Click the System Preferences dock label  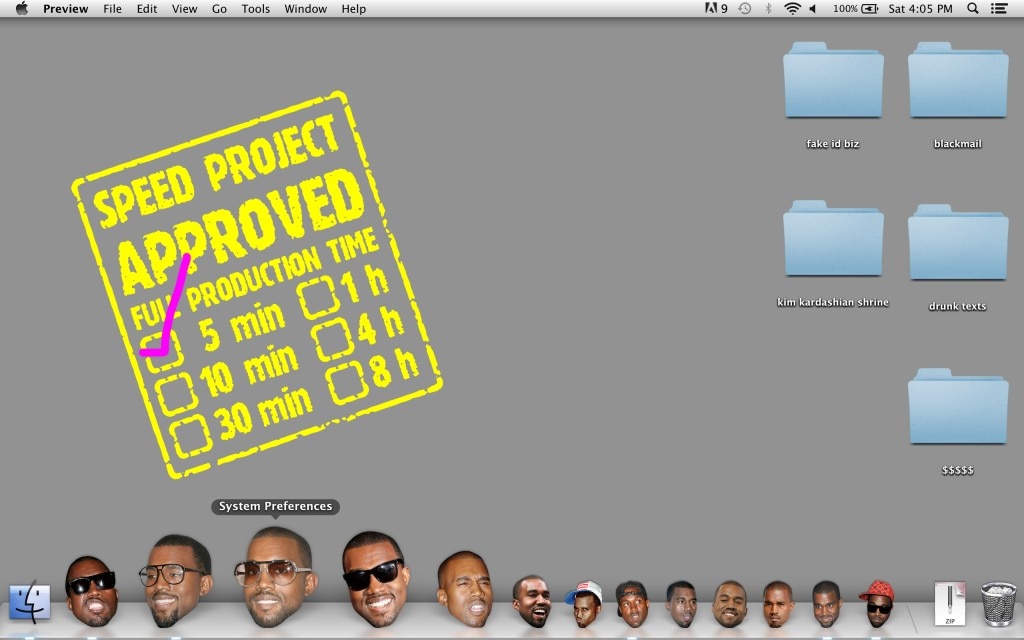pos(273,506)
